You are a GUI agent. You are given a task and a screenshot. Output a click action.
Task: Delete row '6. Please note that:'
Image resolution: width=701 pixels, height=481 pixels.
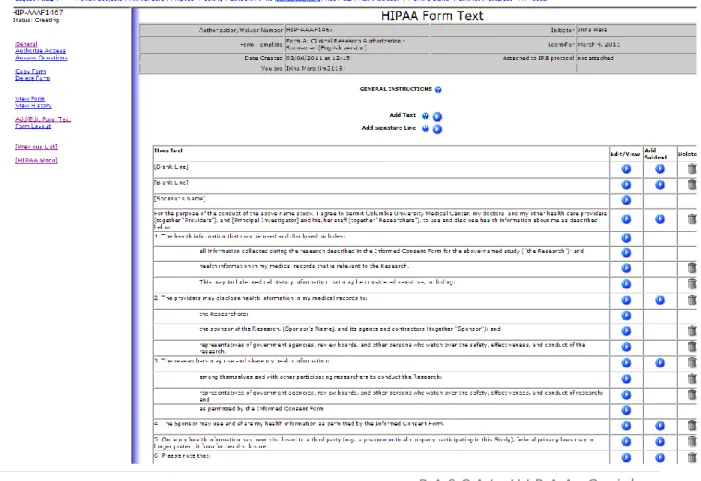[692, 458]
